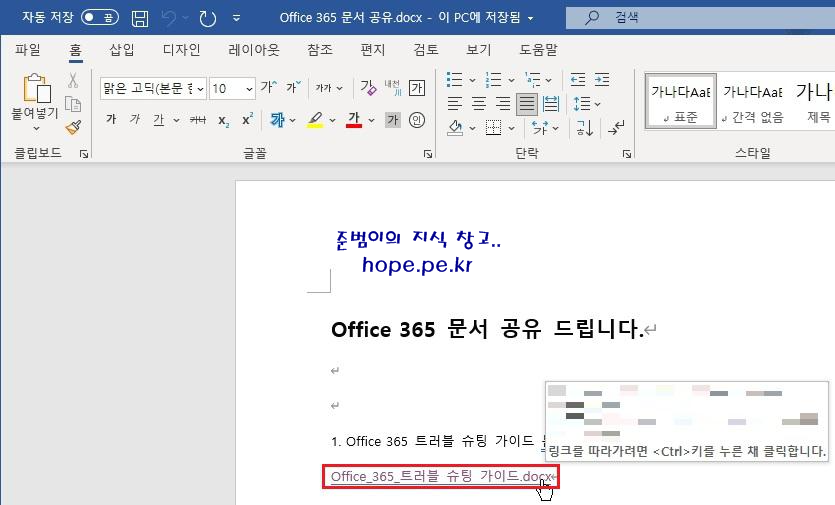Apply red font color

[x=354, y=120]
